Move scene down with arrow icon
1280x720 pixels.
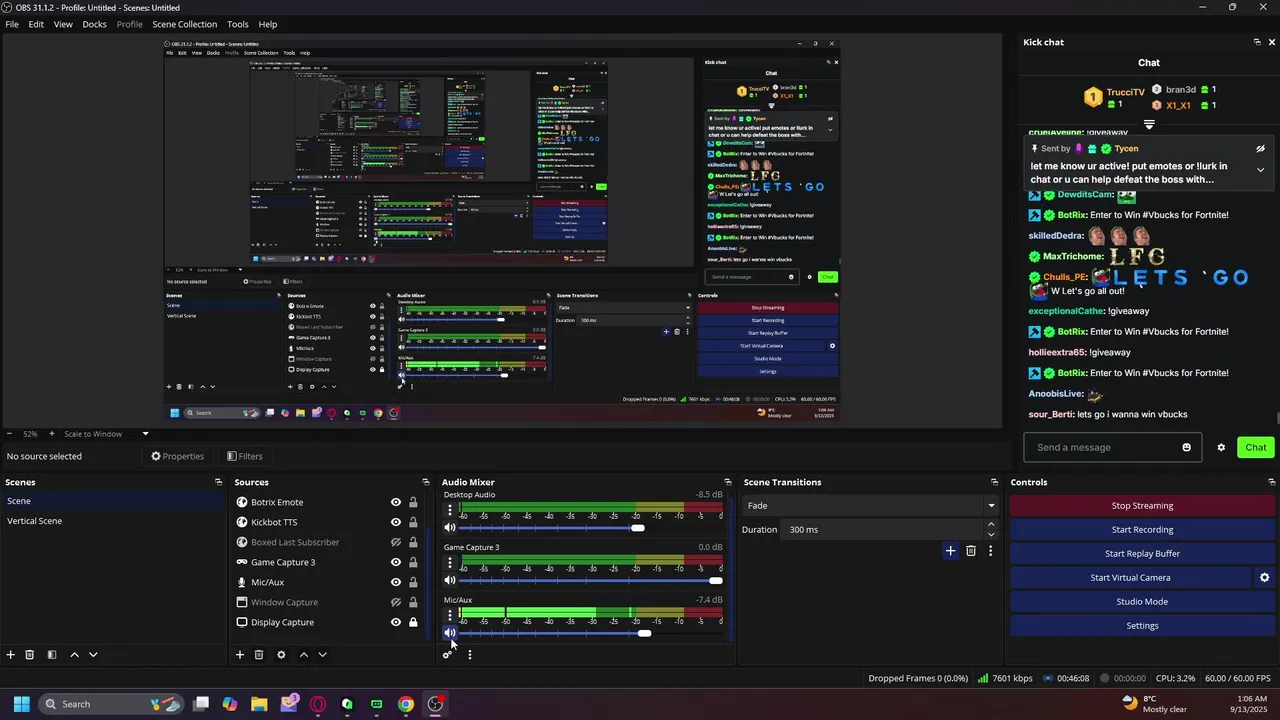tap(93, 655)
